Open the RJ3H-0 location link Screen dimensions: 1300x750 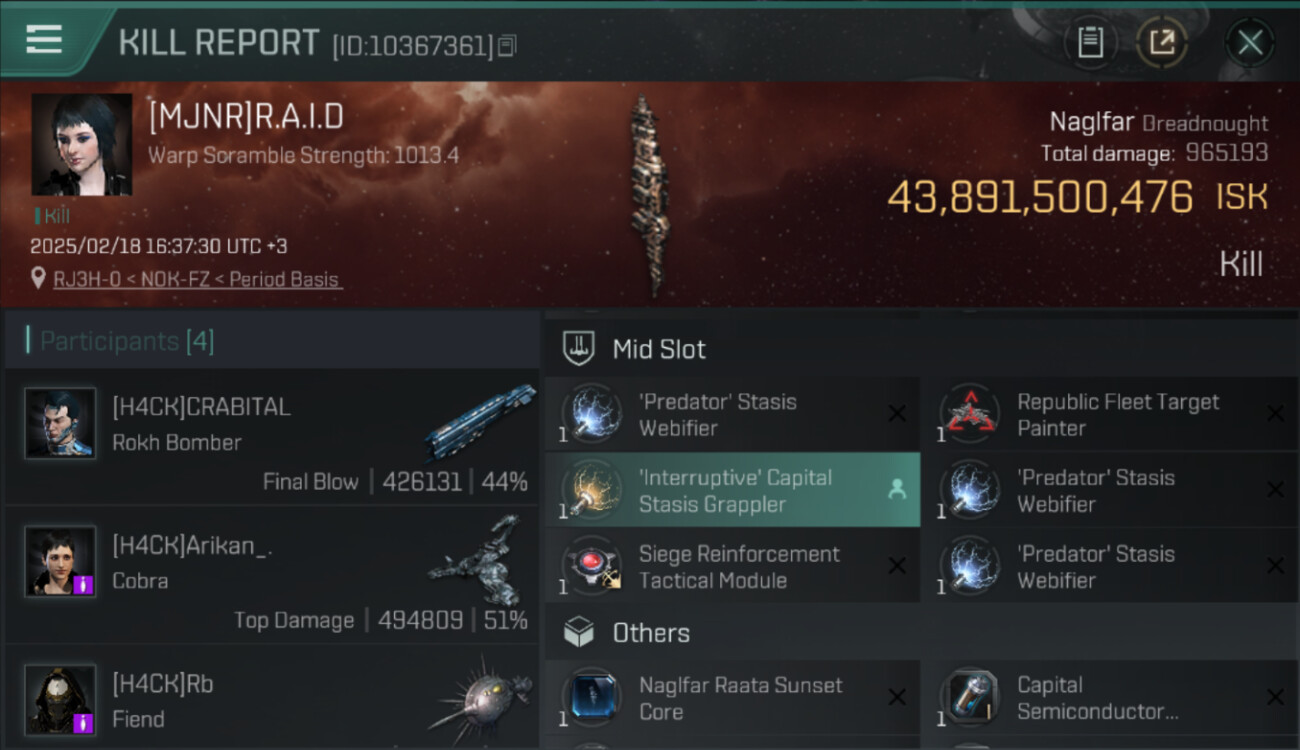[196, 279]
